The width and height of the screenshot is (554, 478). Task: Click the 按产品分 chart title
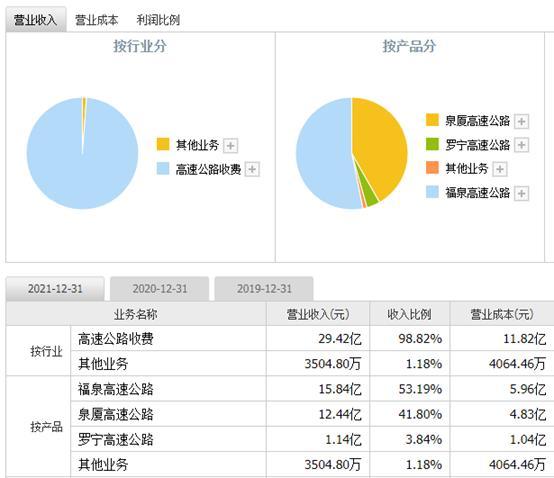point(409,46)
